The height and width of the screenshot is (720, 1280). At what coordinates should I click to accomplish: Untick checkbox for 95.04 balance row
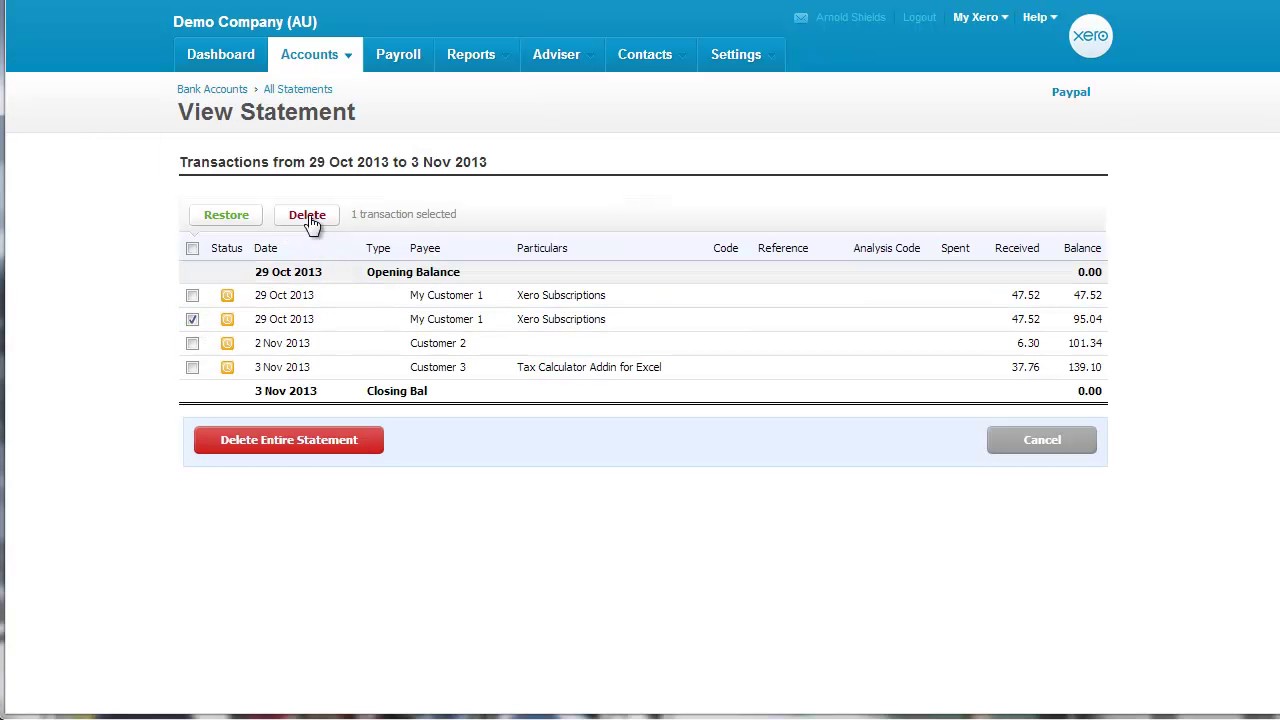[x=192, y=319]
